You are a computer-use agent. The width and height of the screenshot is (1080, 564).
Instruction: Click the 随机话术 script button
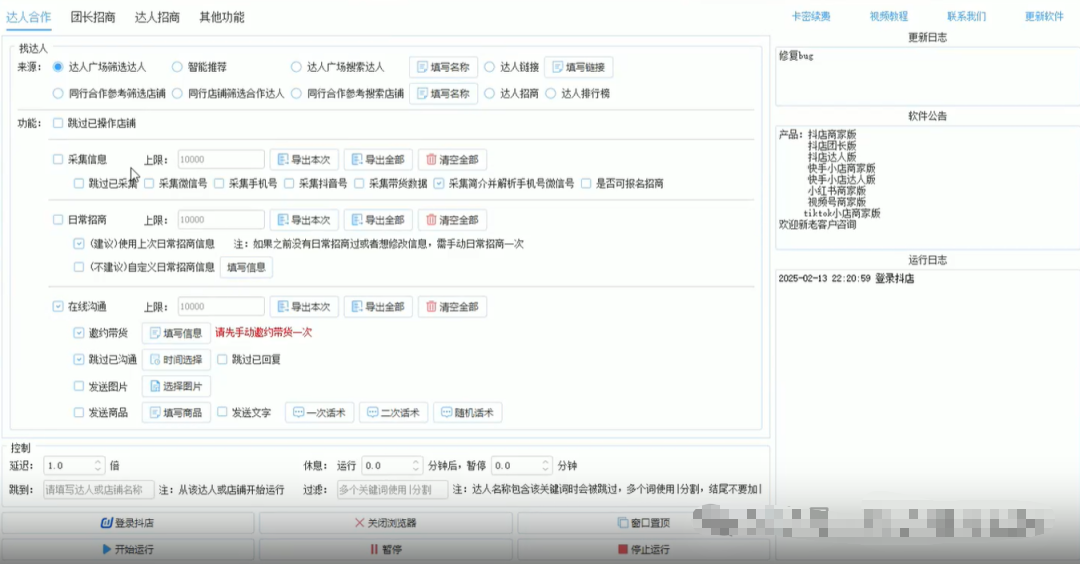point(468,412)
